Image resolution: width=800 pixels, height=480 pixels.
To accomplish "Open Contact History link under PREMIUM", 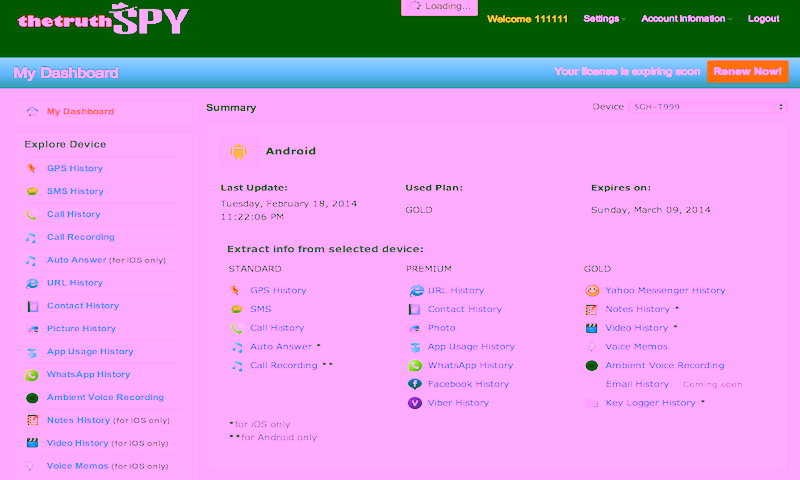I will coord(464,309).
